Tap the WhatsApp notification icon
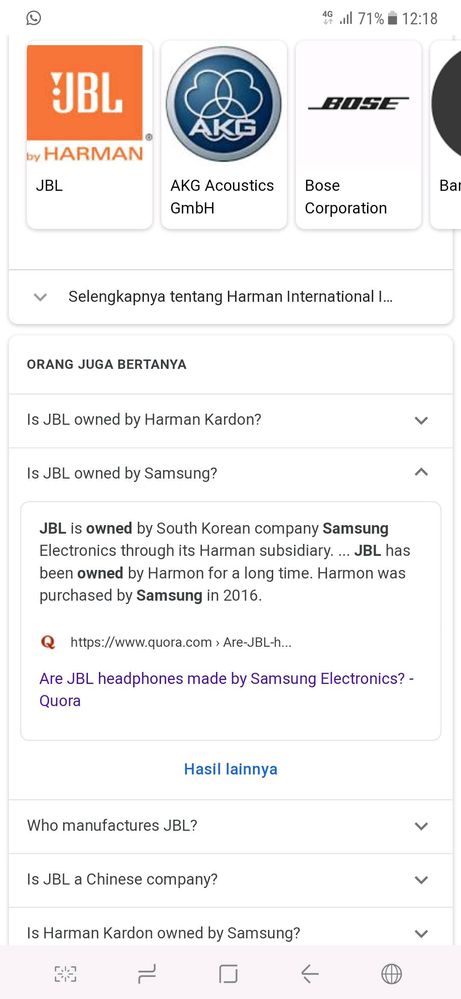The image size is (461, 999). pos(34,18)
